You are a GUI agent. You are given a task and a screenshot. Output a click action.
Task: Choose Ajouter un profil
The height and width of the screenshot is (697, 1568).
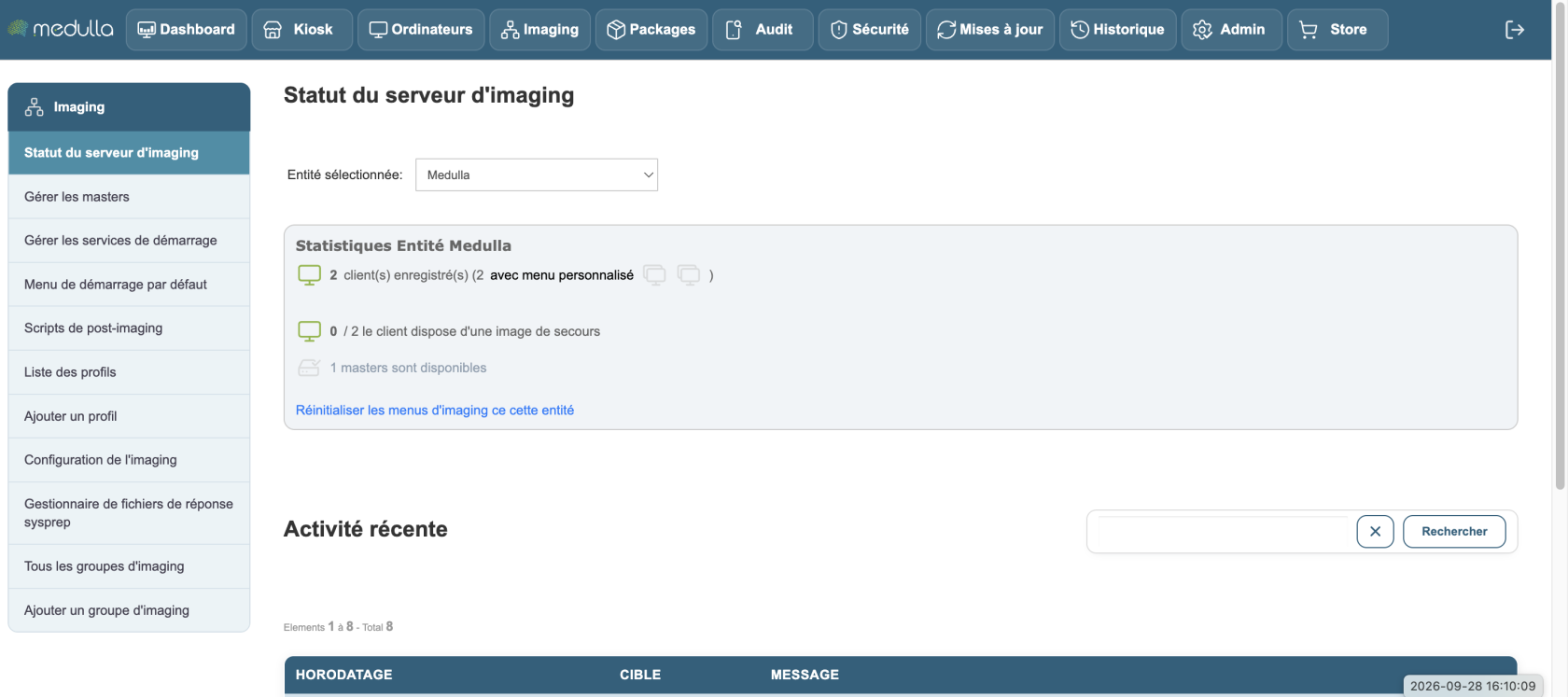click(129, 416)
